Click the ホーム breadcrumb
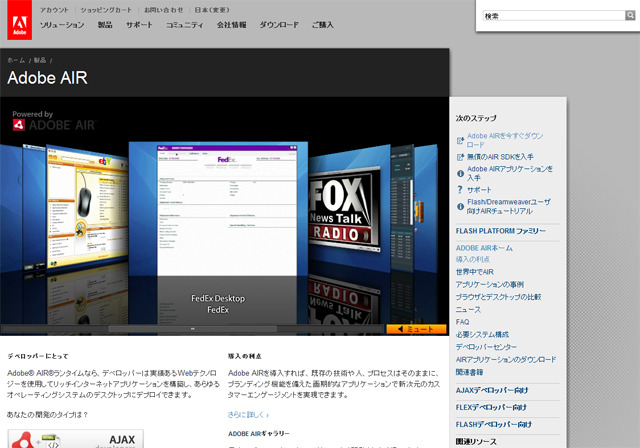The image size is (640, 448). point(16,60)
